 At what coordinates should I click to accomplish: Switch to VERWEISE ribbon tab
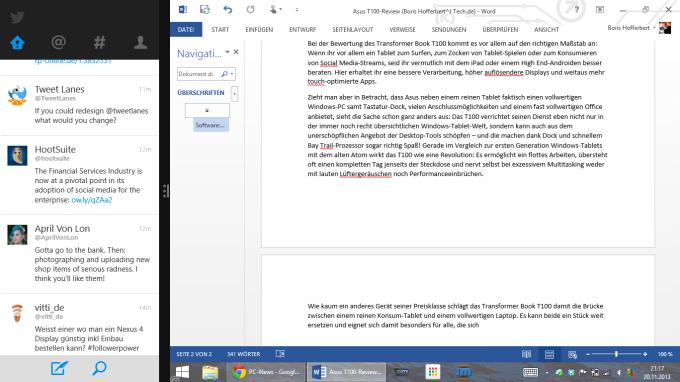tap(402, 29)
